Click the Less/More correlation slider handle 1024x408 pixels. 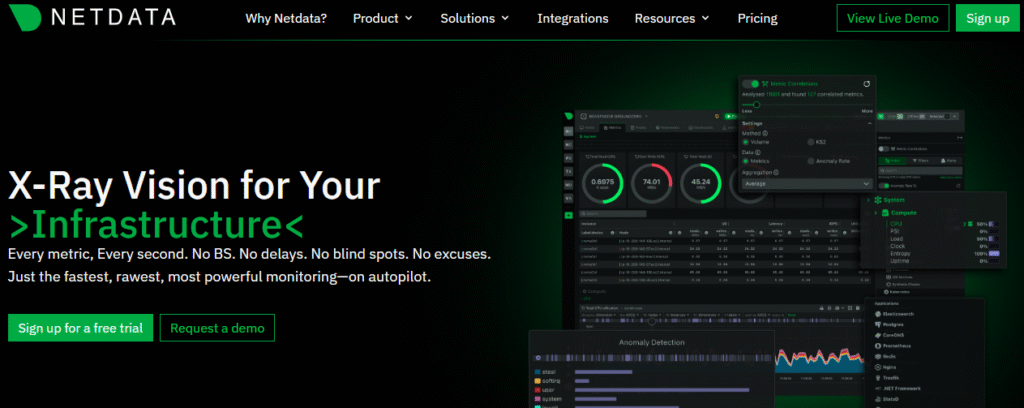757,104
